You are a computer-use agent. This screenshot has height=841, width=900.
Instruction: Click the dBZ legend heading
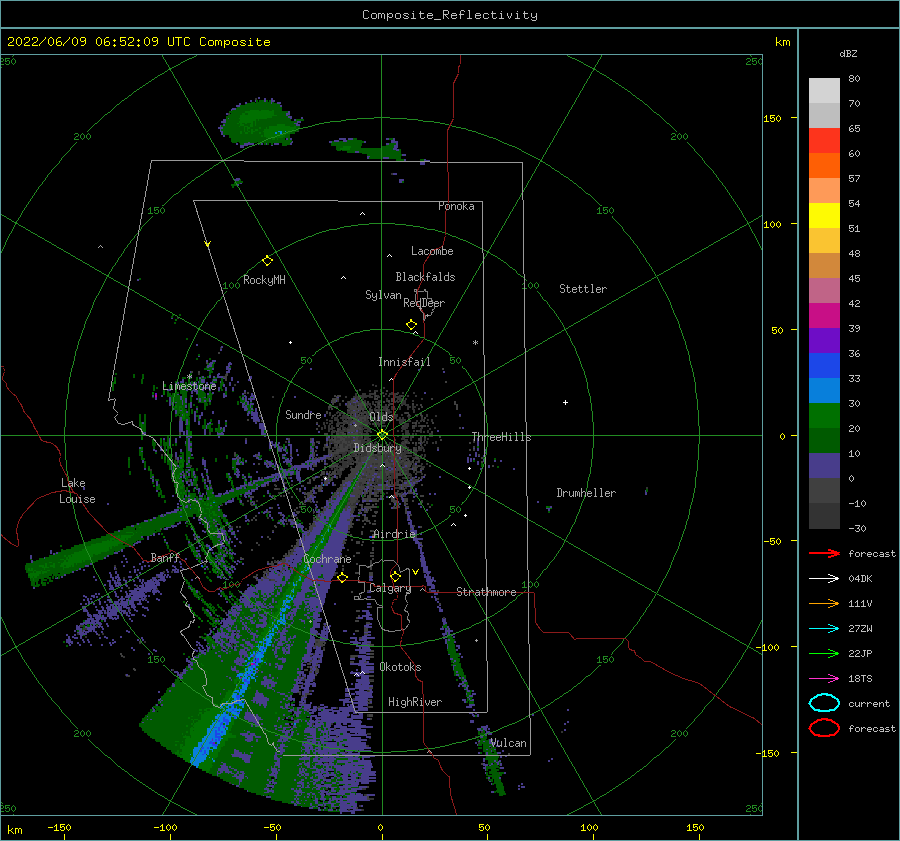pos(848,53)
